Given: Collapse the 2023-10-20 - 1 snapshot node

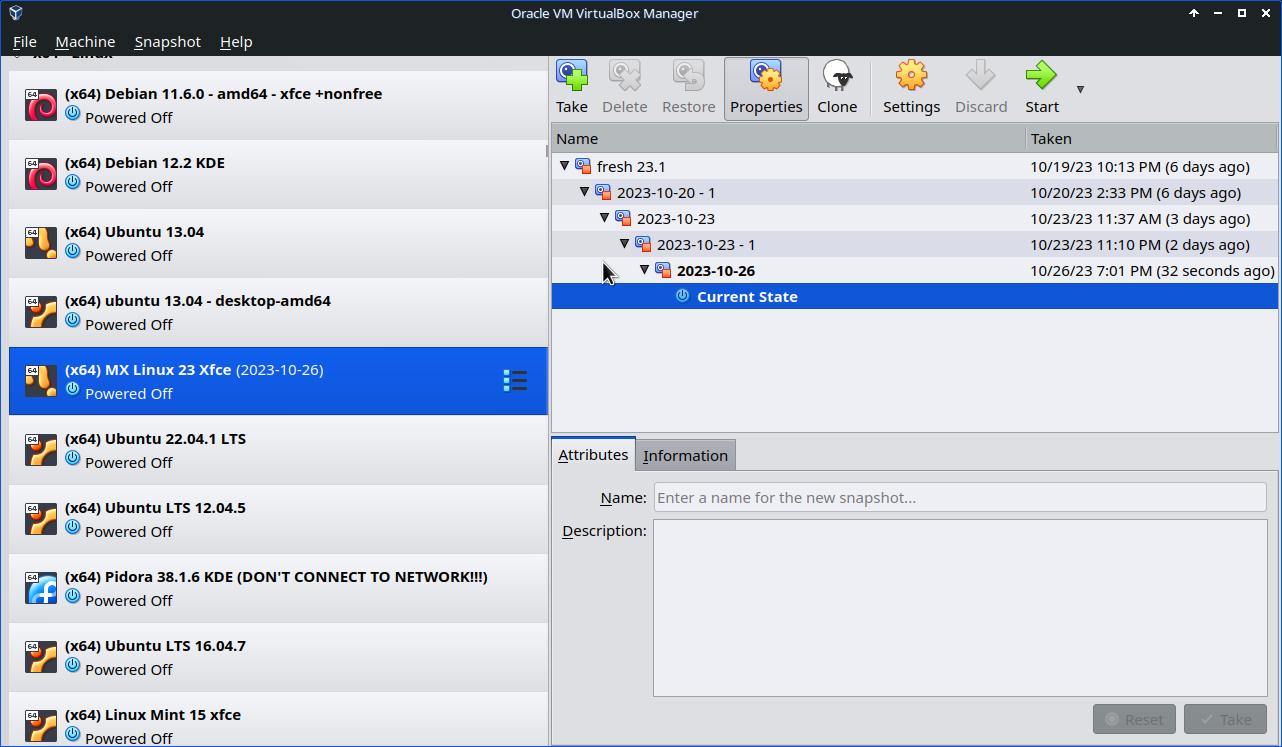Looking at the screenshot, I should (584, 192).
